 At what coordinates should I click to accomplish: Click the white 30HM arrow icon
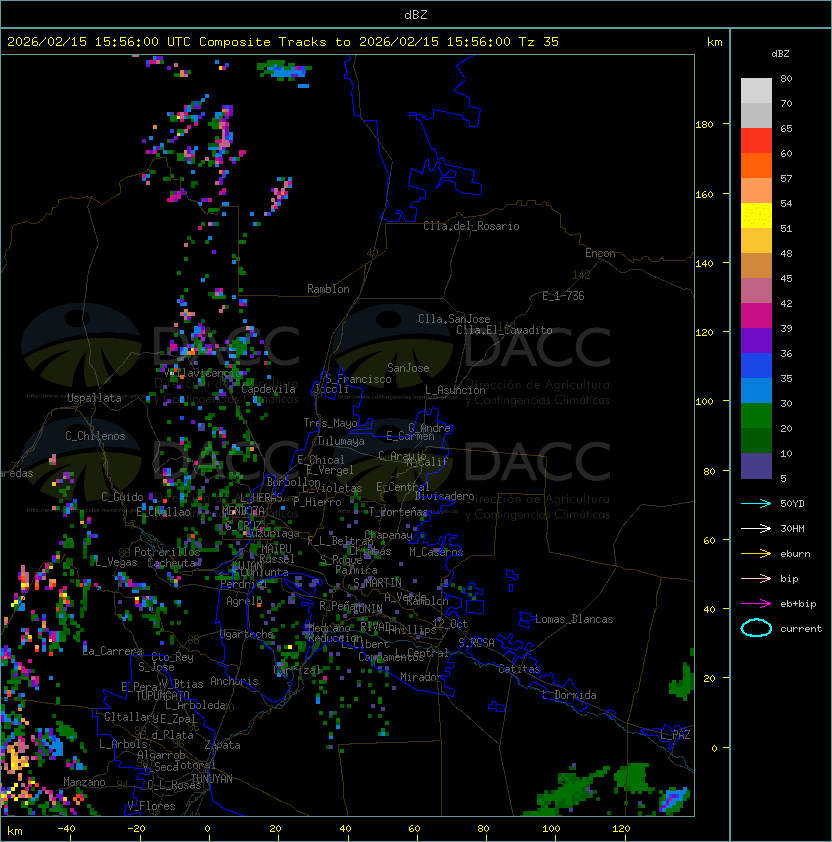(x=756, y=528)
